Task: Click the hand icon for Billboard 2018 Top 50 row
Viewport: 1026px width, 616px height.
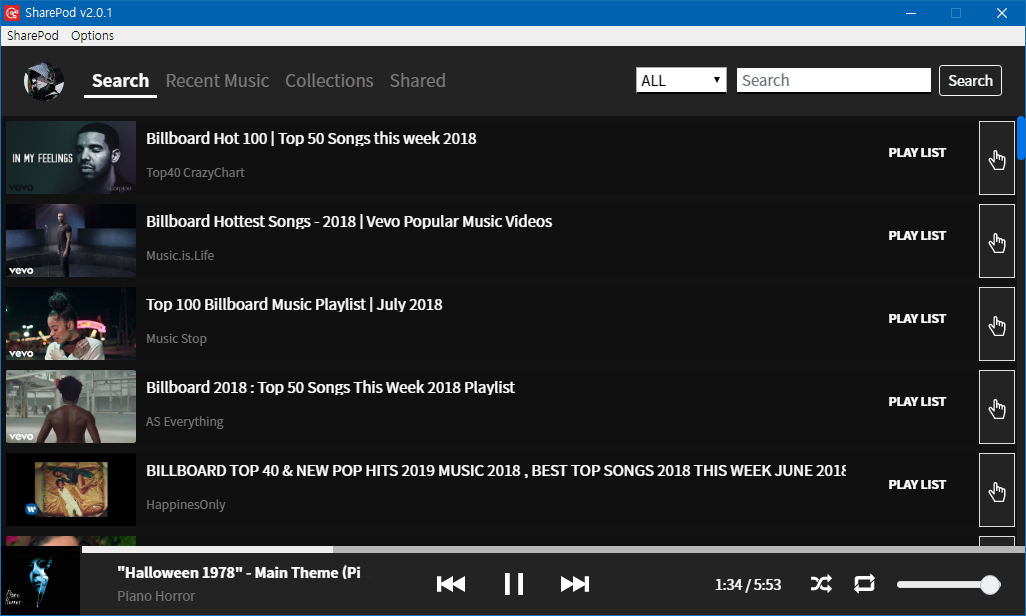Action: [997, 407]
